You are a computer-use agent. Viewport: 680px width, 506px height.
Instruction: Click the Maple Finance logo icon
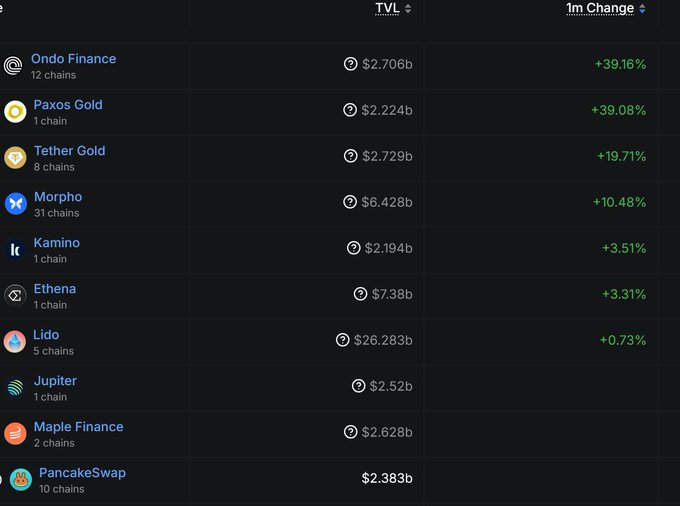pos(15,434)
